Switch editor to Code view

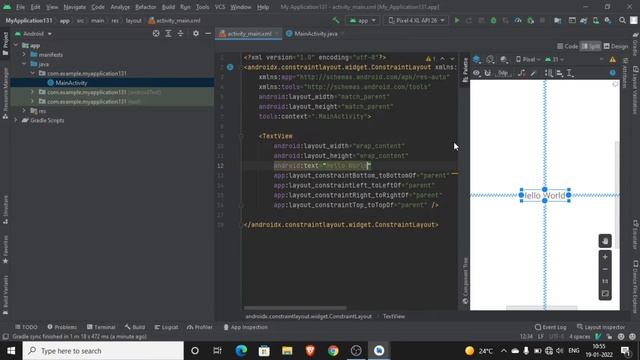tap(567, 46)
